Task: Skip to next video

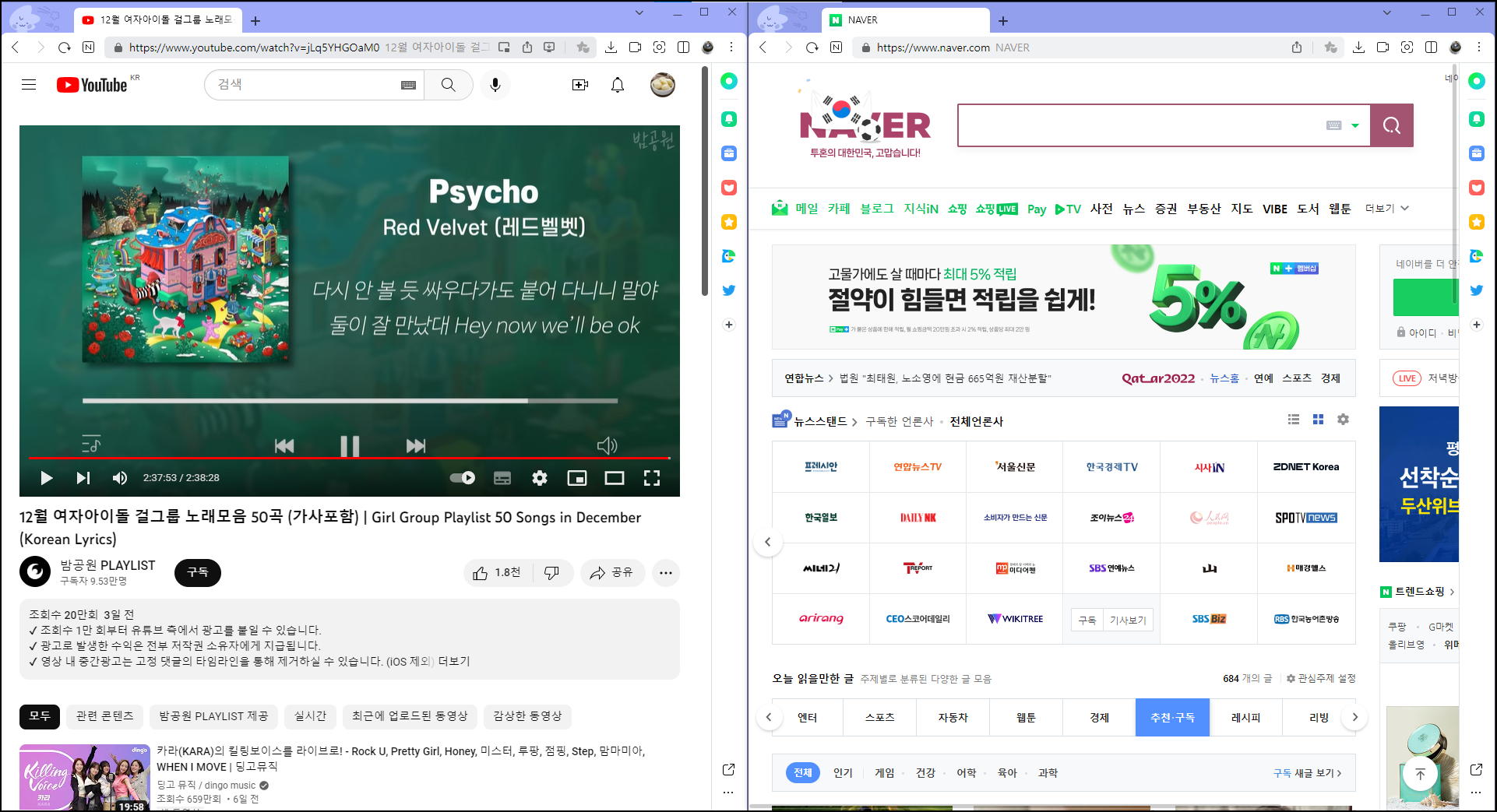Action: tap(83, 478)
